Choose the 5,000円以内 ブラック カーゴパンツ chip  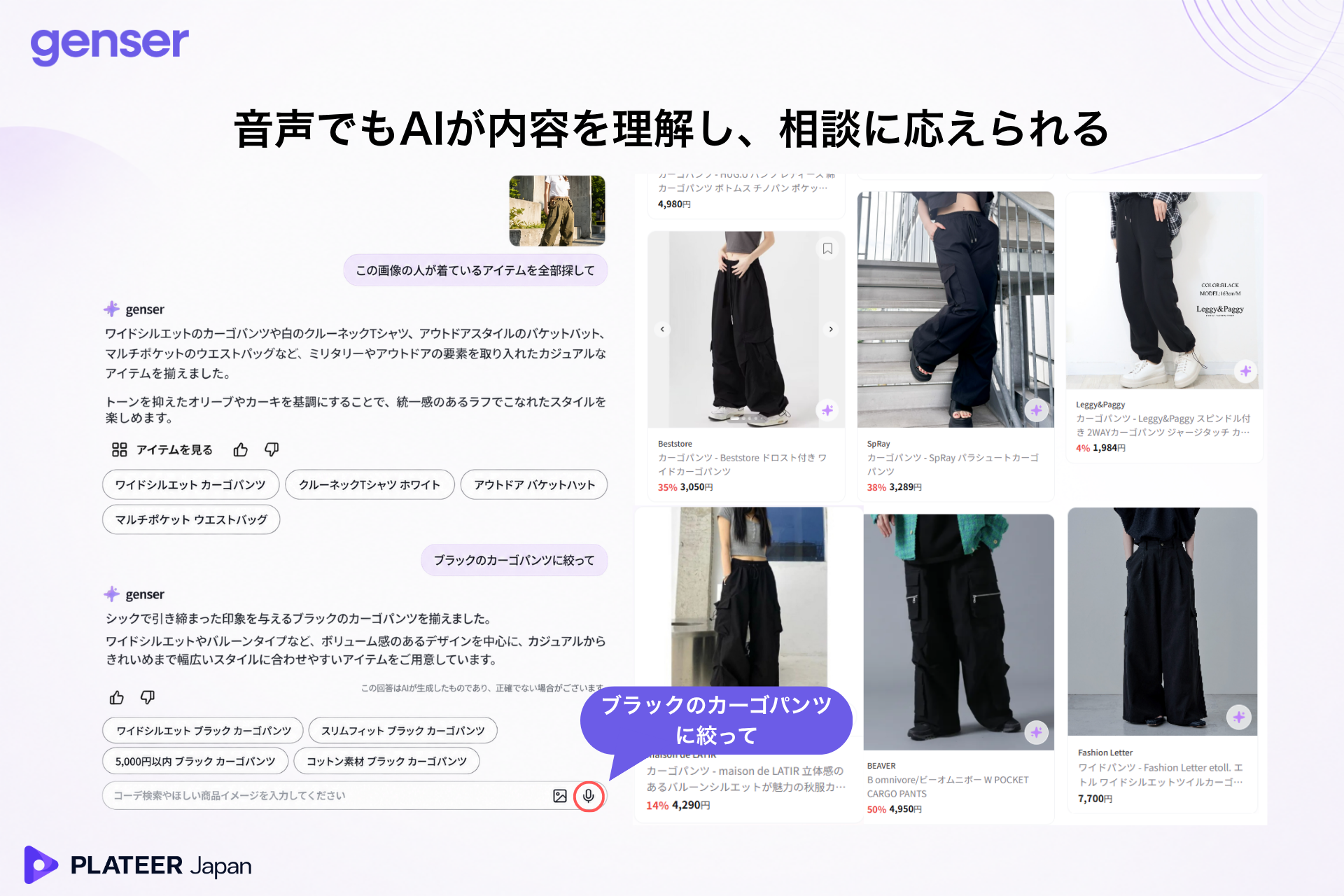pos(195,761)
